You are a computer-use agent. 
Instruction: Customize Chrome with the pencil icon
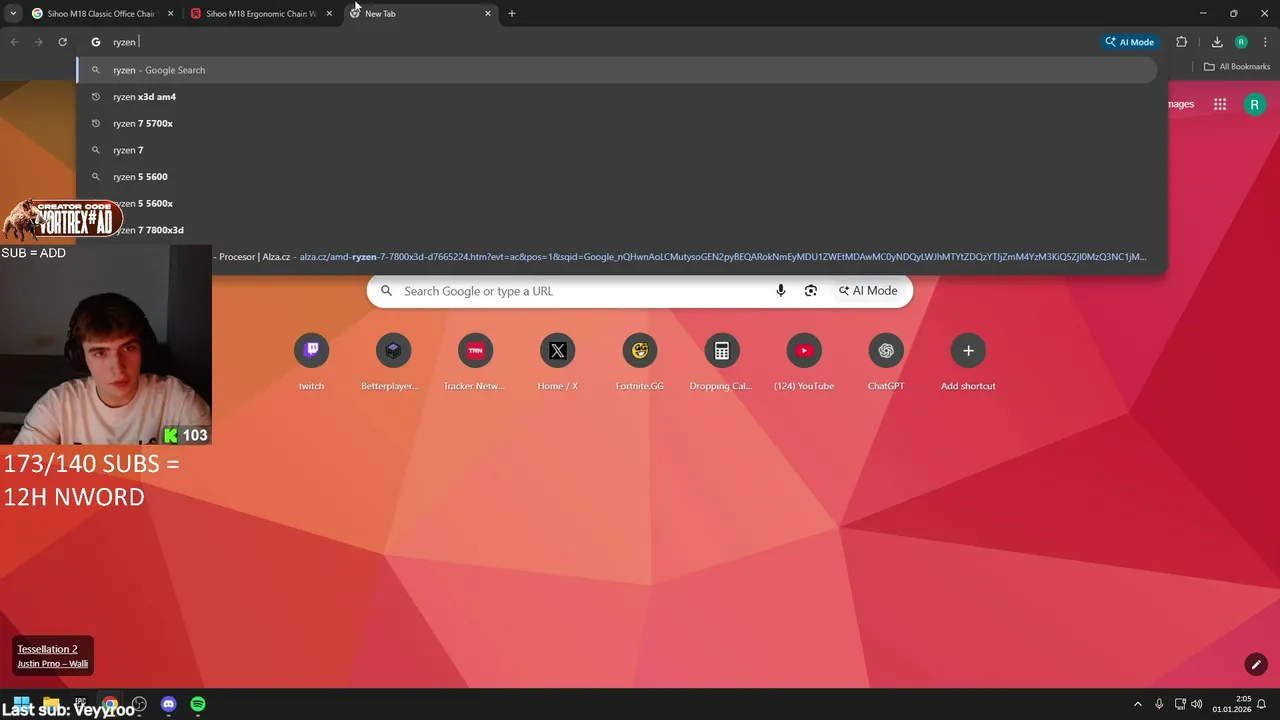point(1256,664)
